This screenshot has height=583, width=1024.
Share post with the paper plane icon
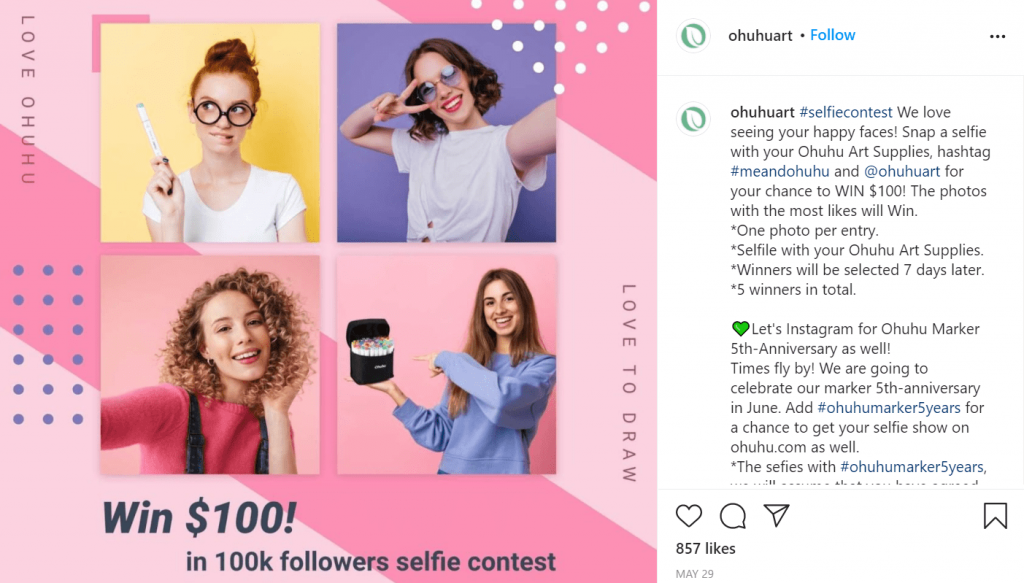(776, 515)
